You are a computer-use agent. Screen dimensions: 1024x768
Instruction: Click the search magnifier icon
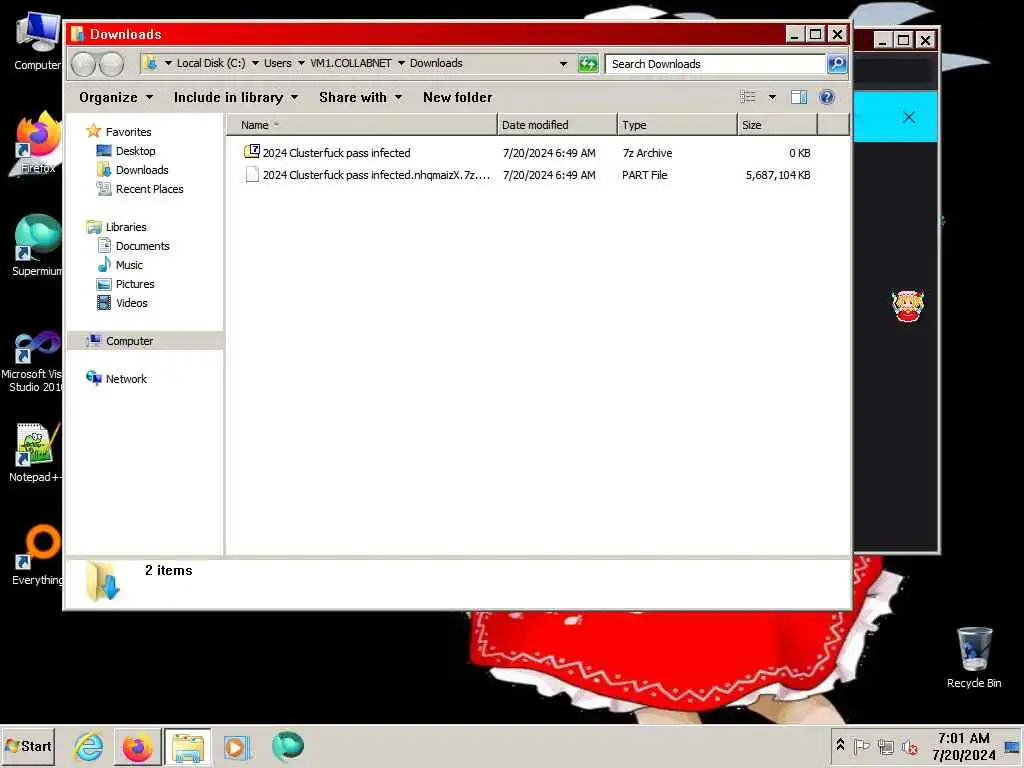coord(837,64)
